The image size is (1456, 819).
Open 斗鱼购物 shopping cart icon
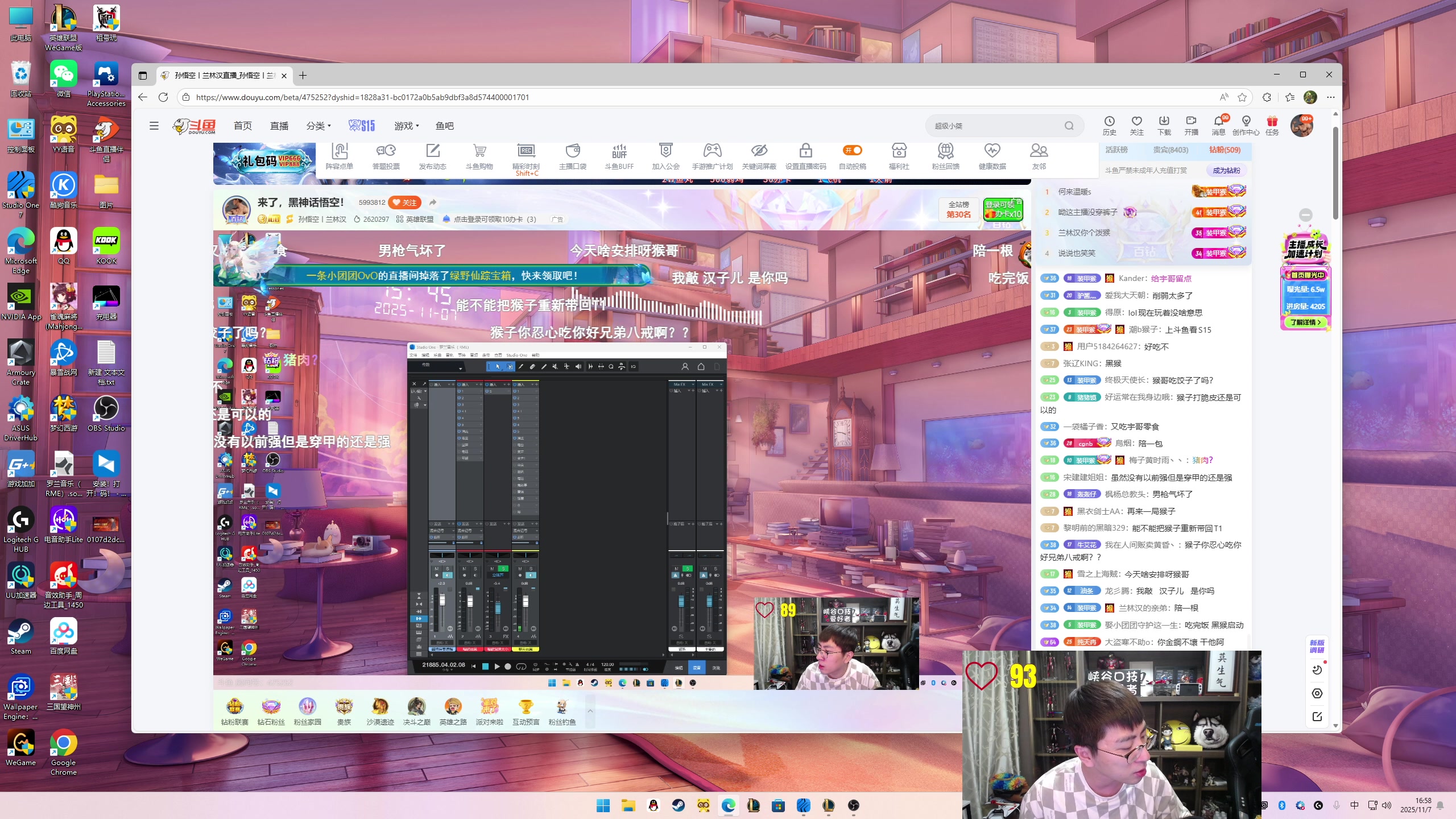tap(479, 151)
